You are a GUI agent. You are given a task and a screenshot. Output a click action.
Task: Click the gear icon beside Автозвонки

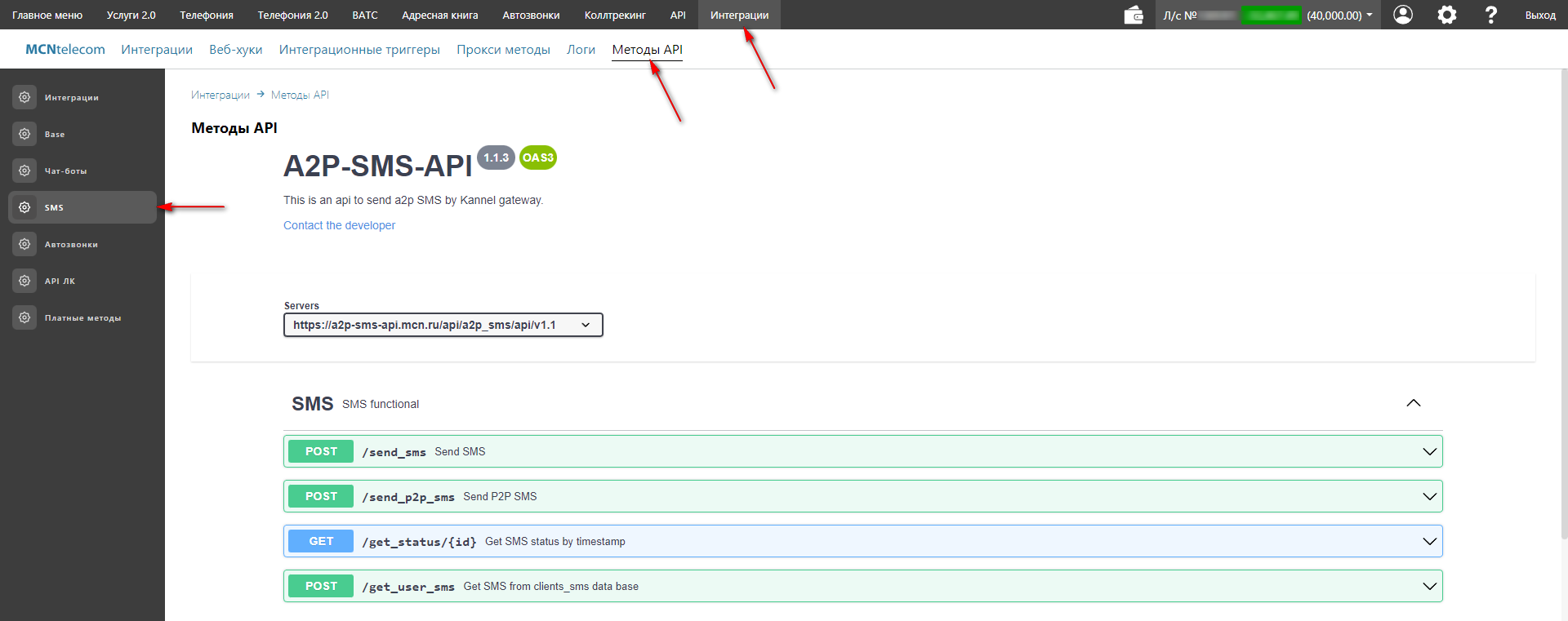tap(24, 244)
